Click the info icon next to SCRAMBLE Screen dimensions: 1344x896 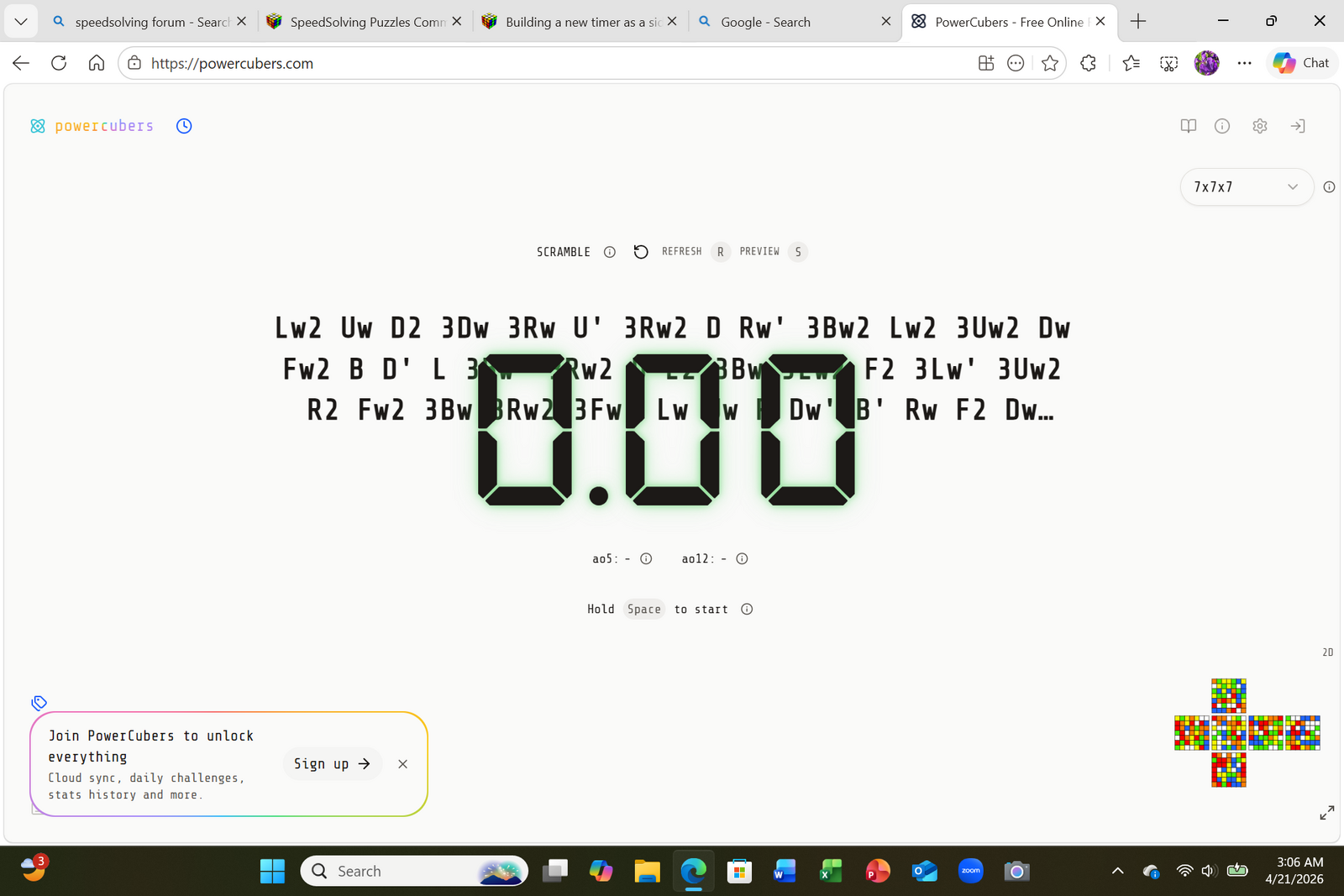pos(610,252)
